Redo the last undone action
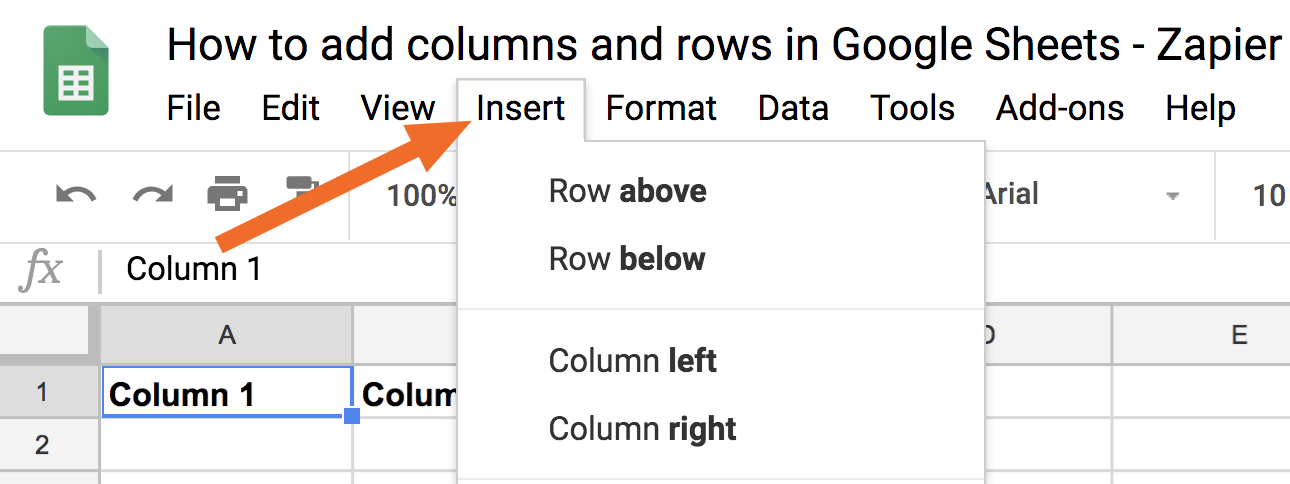 (x=153, y=194)
